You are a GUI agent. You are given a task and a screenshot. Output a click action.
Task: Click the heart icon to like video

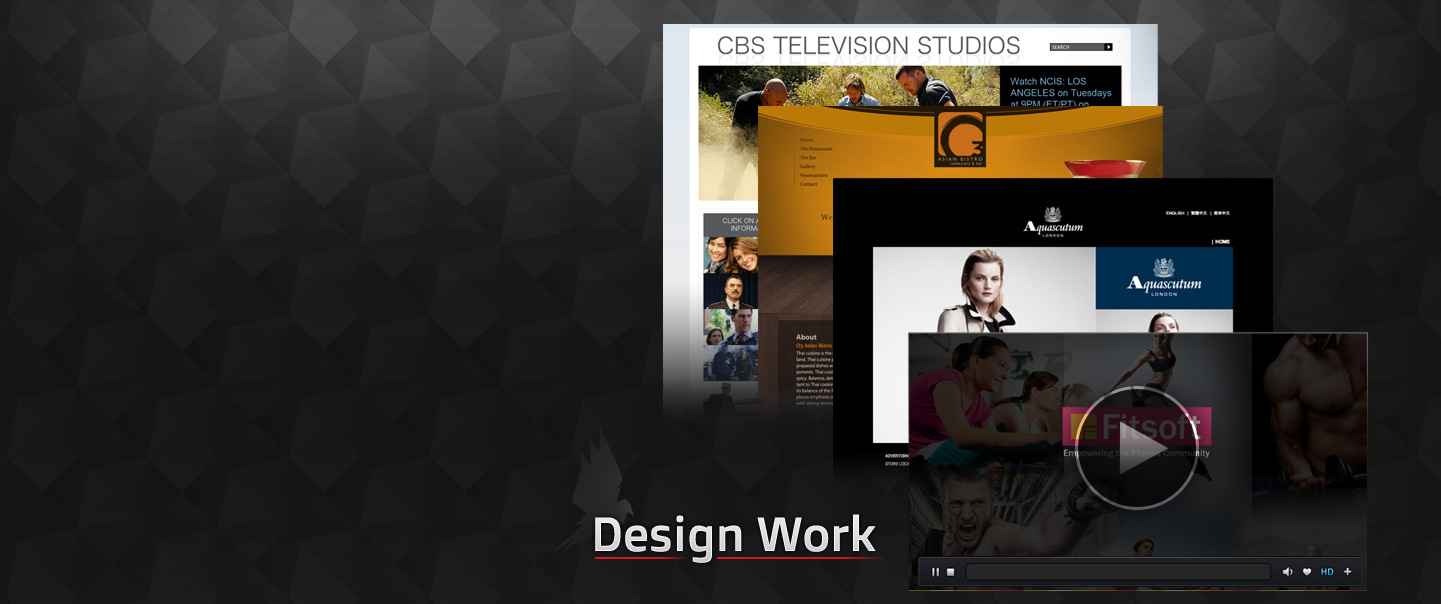(1307, 572)
